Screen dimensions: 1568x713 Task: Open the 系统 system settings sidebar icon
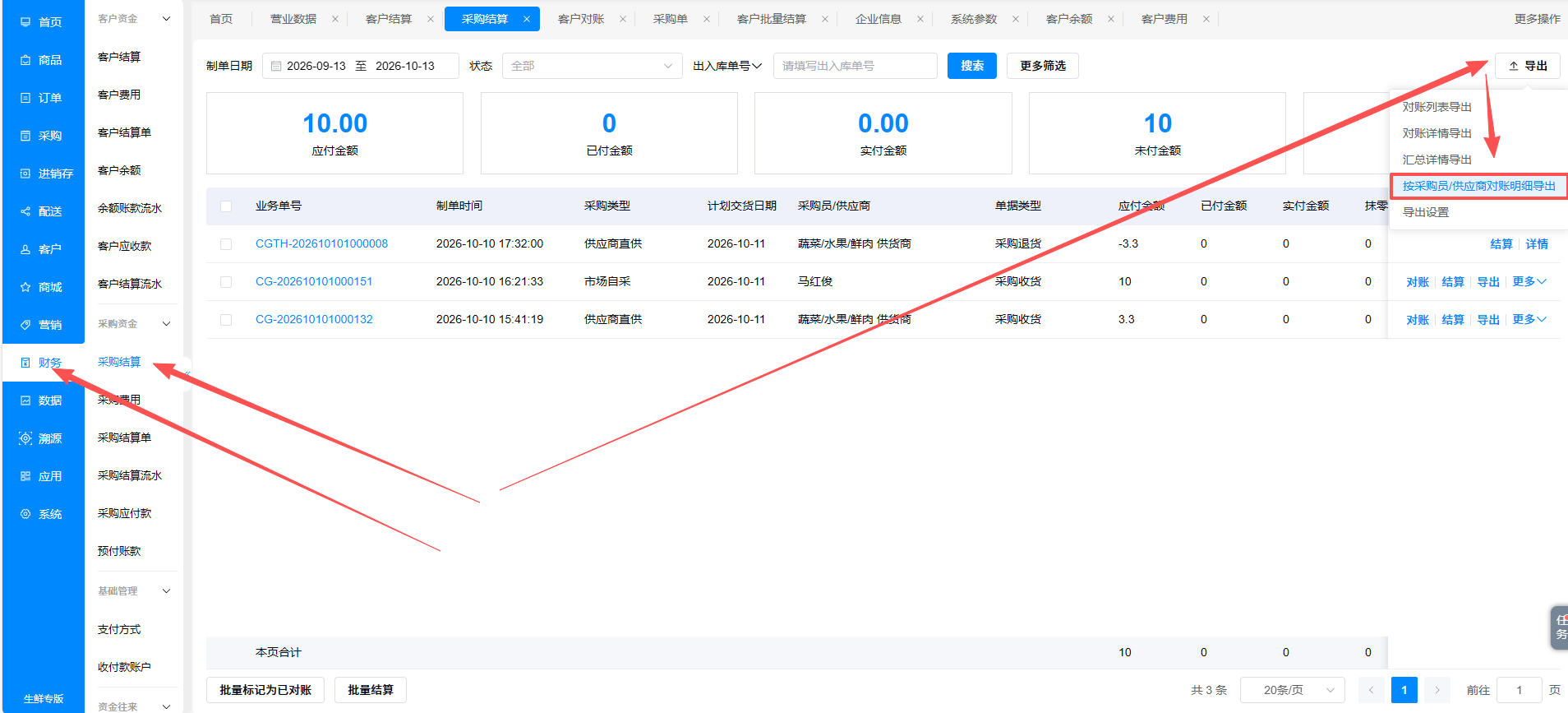pos(25,514)
